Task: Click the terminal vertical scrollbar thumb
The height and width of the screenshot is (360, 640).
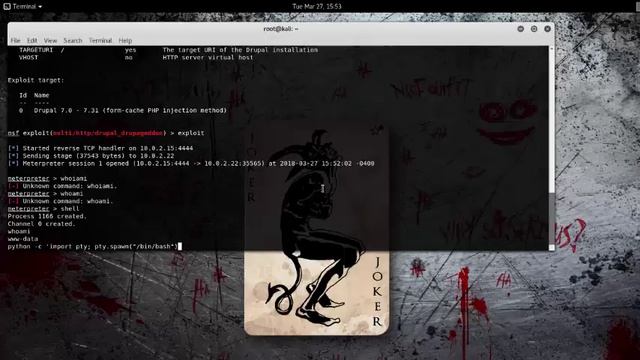Action: [551, 219]
